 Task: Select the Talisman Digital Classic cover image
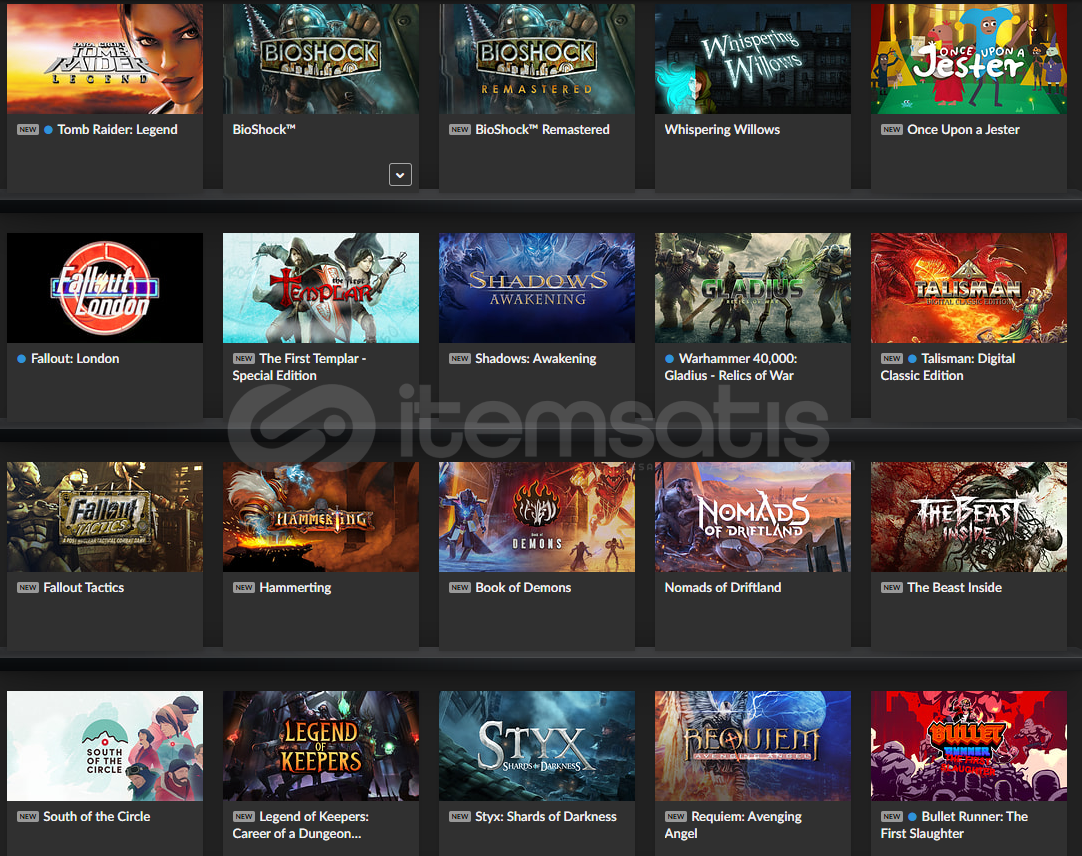(969, 288)
